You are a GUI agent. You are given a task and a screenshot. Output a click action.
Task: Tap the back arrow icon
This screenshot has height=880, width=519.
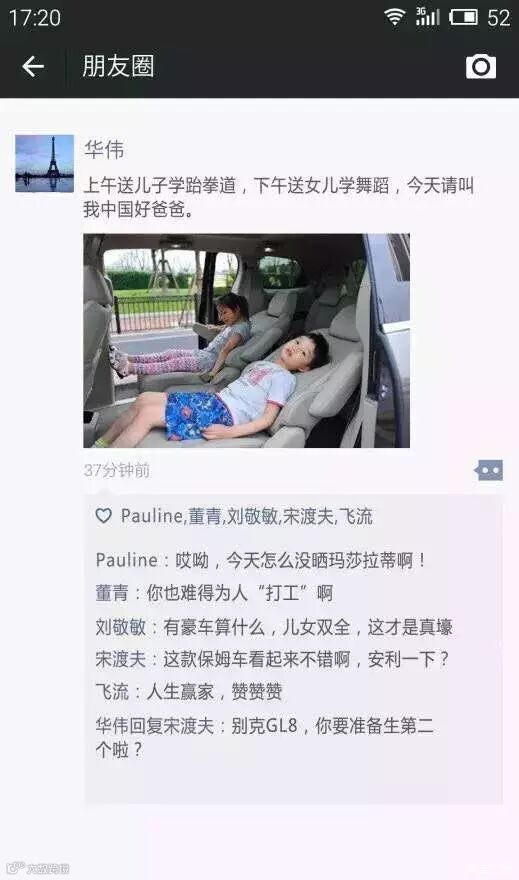tap(33, 66)
